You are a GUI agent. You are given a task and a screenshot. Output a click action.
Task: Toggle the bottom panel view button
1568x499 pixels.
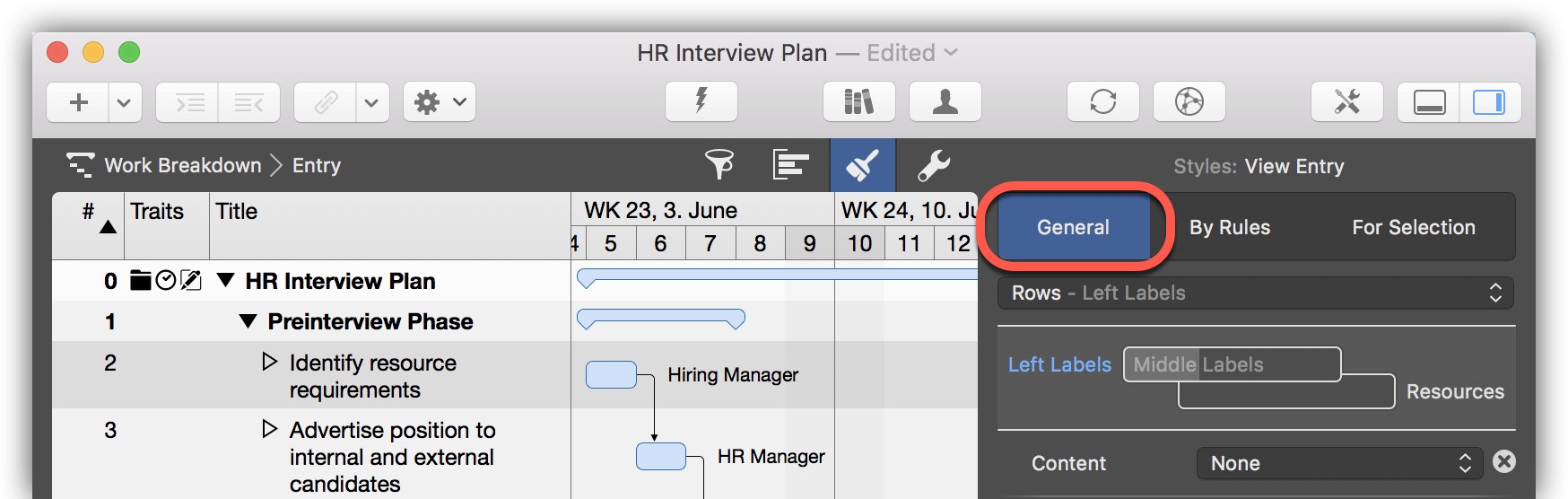(x=1429, y=101)
